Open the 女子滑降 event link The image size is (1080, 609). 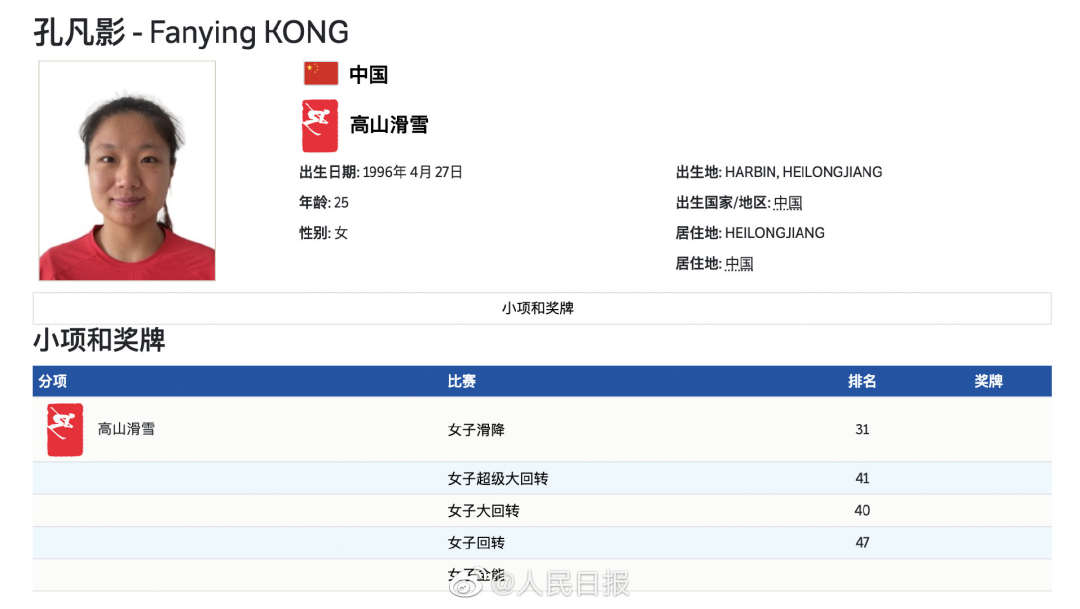pos(476,430)
